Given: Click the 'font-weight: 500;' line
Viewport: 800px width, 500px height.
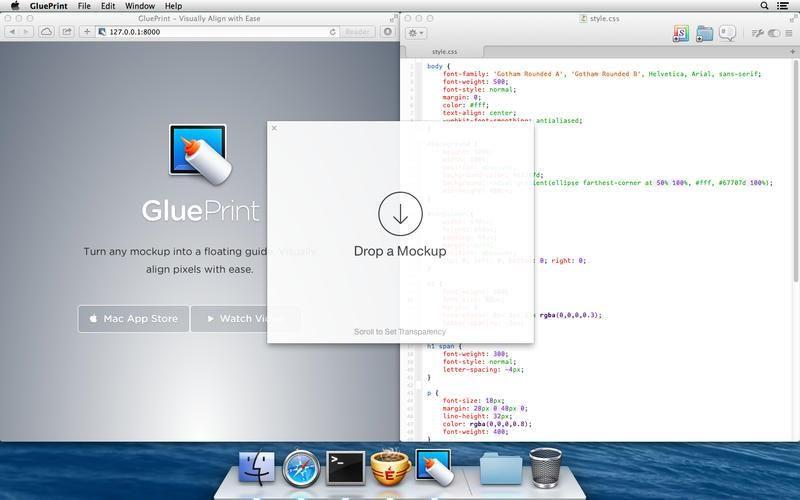Looking at the screenshot, I should (x=475, y=82).
